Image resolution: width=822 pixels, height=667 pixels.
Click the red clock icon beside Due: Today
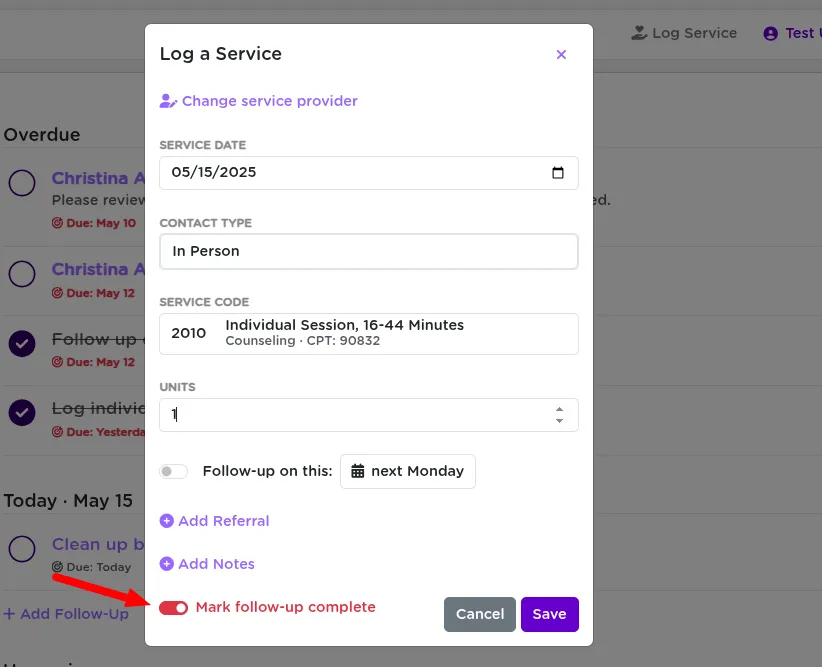[x=60, y=567]
